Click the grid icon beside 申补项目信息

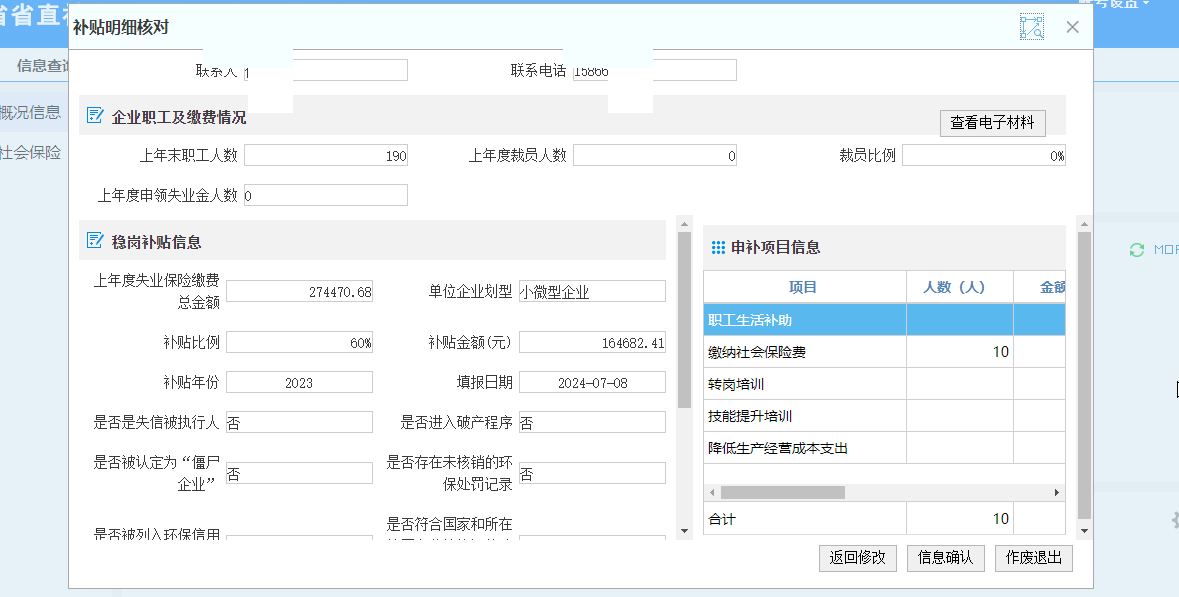(718, 247)
